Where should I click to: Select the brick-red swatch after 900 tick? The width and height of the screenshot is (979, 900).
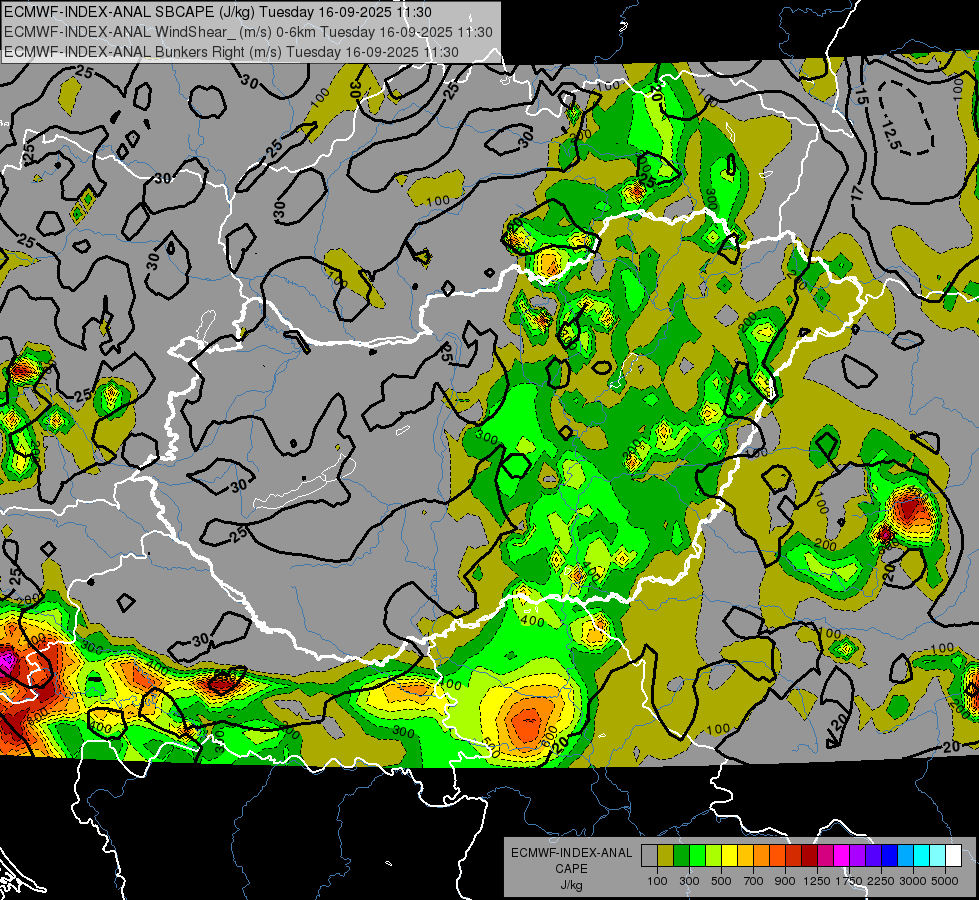(794, 855)
